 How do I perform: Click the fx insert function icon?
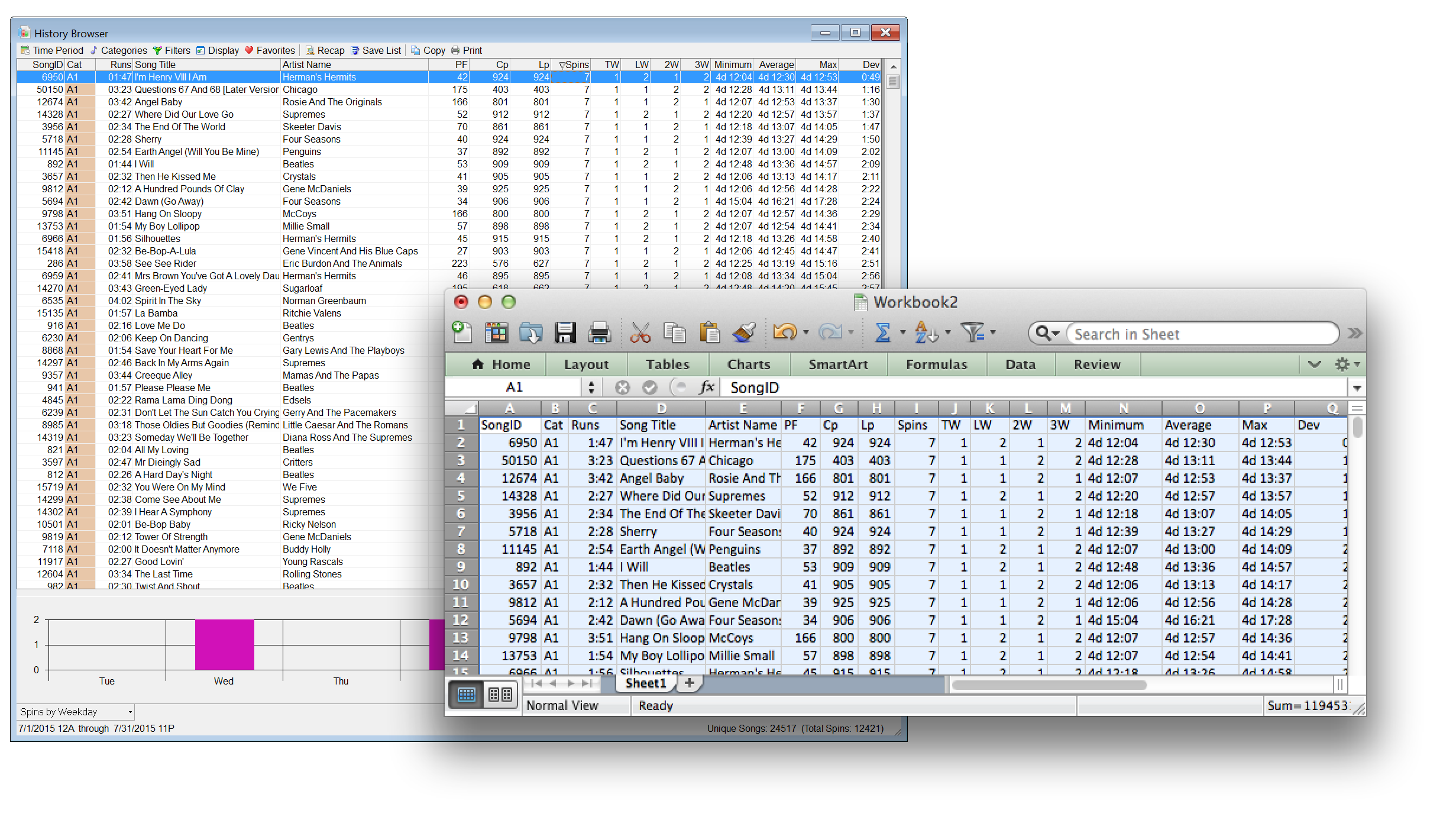pyautogui.click(x=706, y=388)
